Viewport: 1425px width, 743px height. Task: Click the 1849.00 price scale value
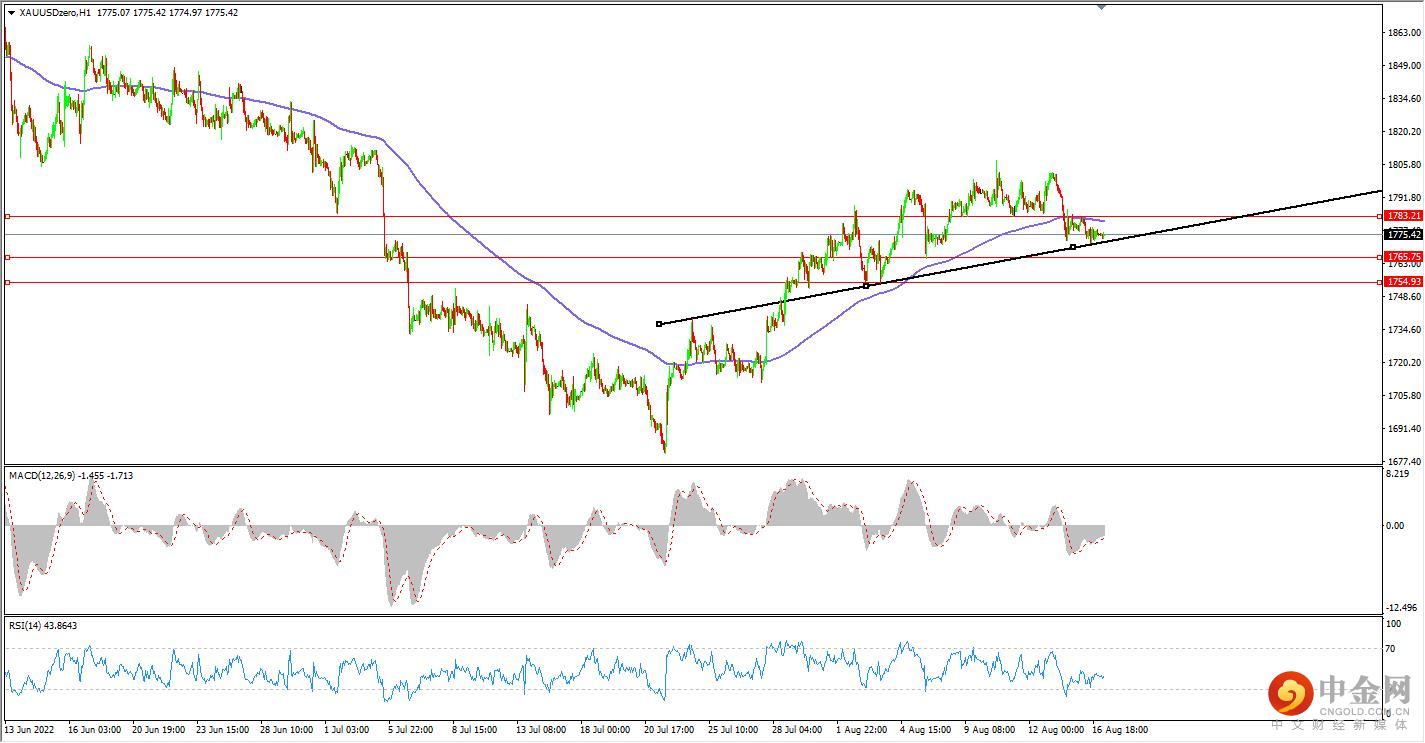[1403, 65]
